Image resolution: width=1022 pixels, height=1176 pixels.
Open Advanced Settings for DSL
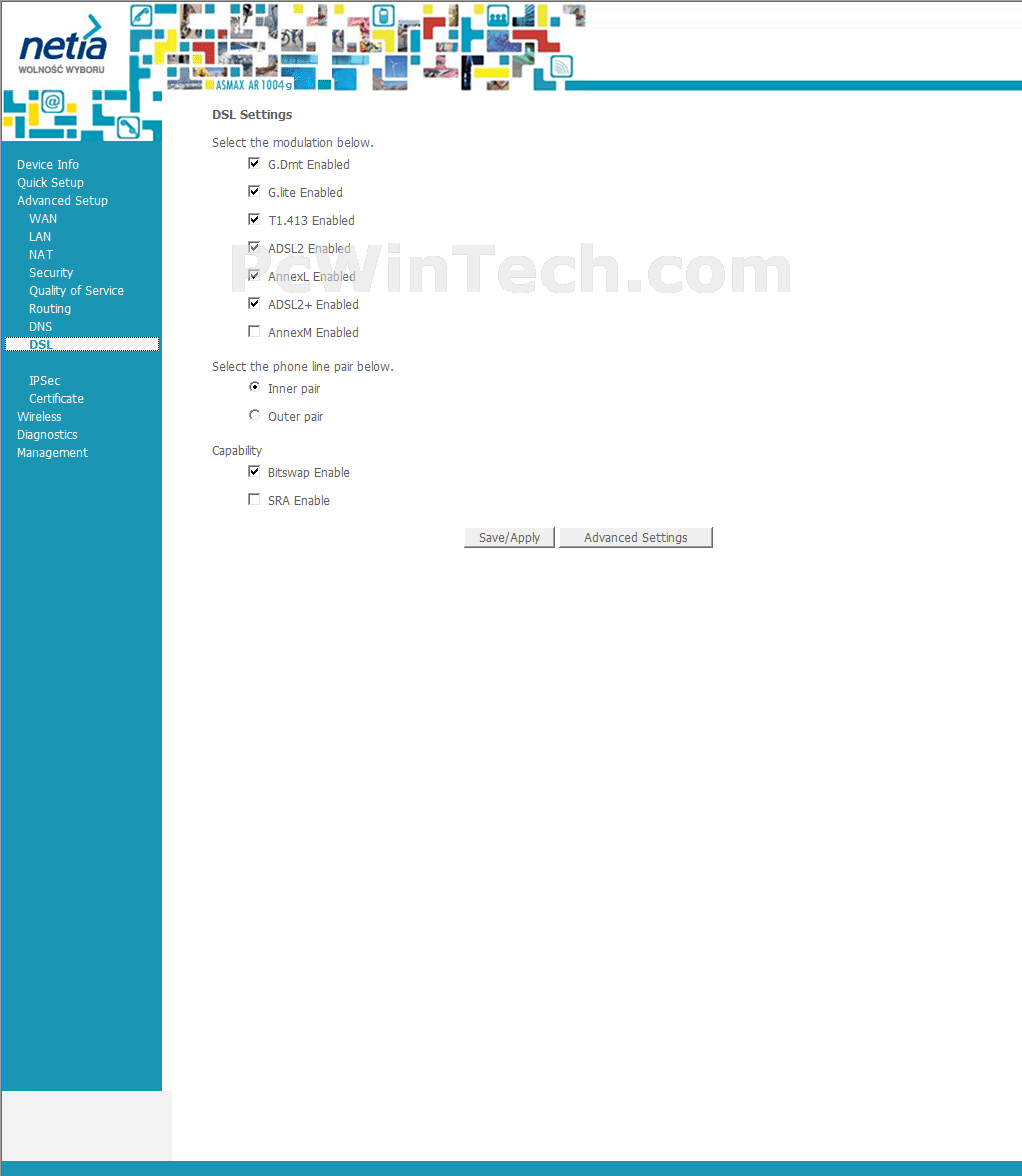point(636,538)
